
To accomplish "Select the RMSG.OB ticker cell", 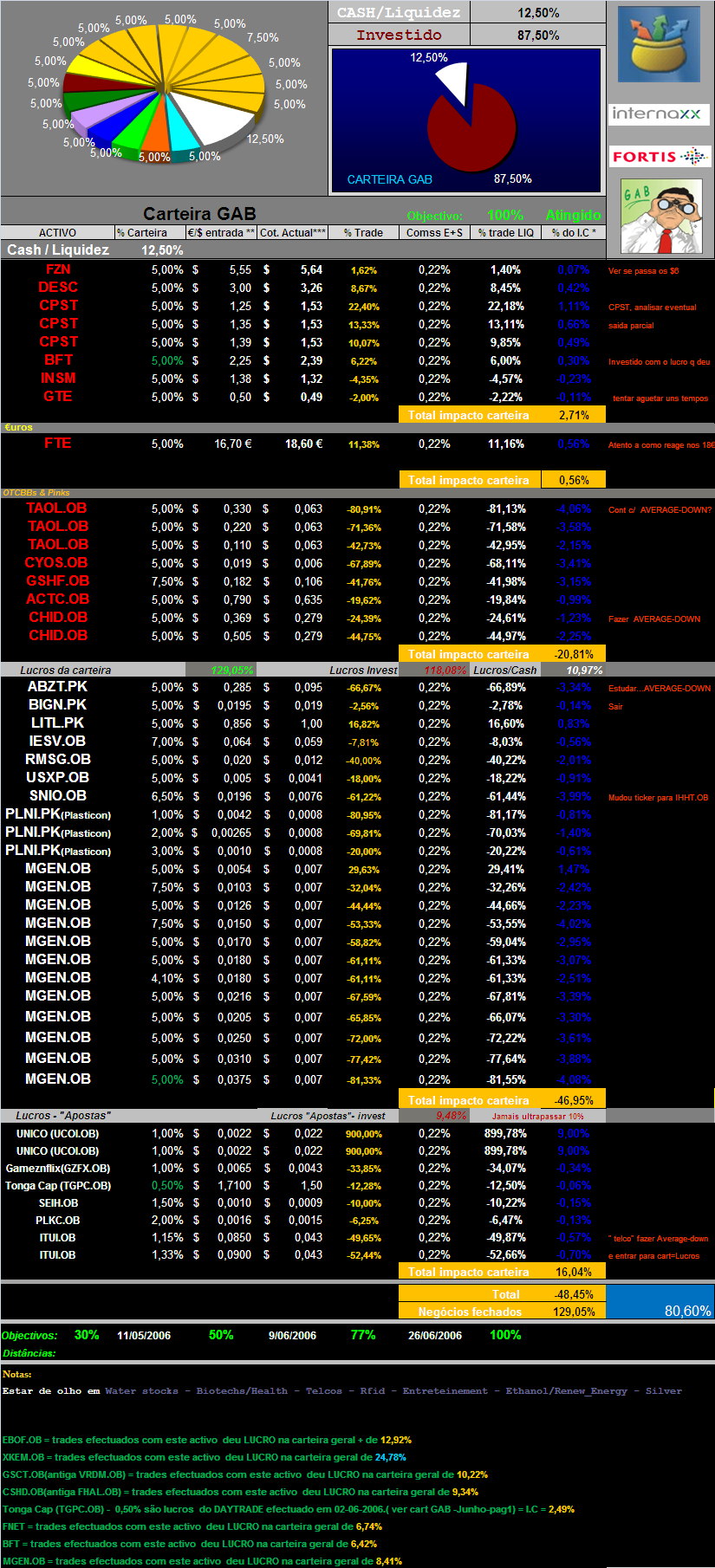I will click(x=58, y=760).
